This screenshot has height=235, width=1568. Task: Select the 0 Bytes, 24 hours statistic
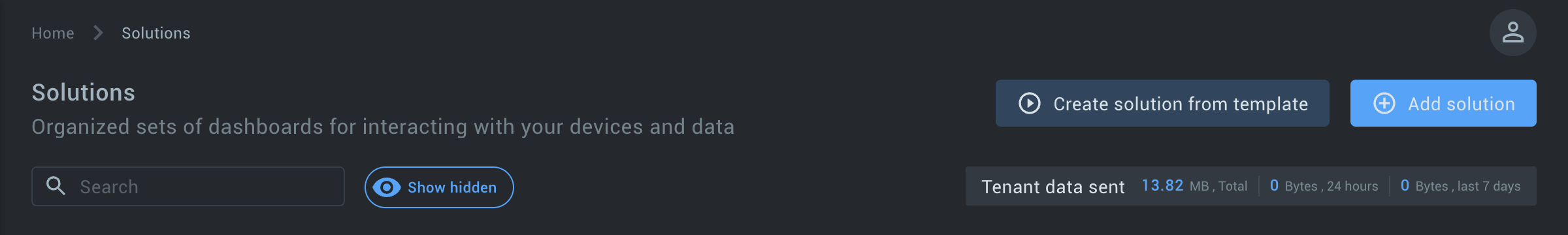click(x=1324, y=186)
